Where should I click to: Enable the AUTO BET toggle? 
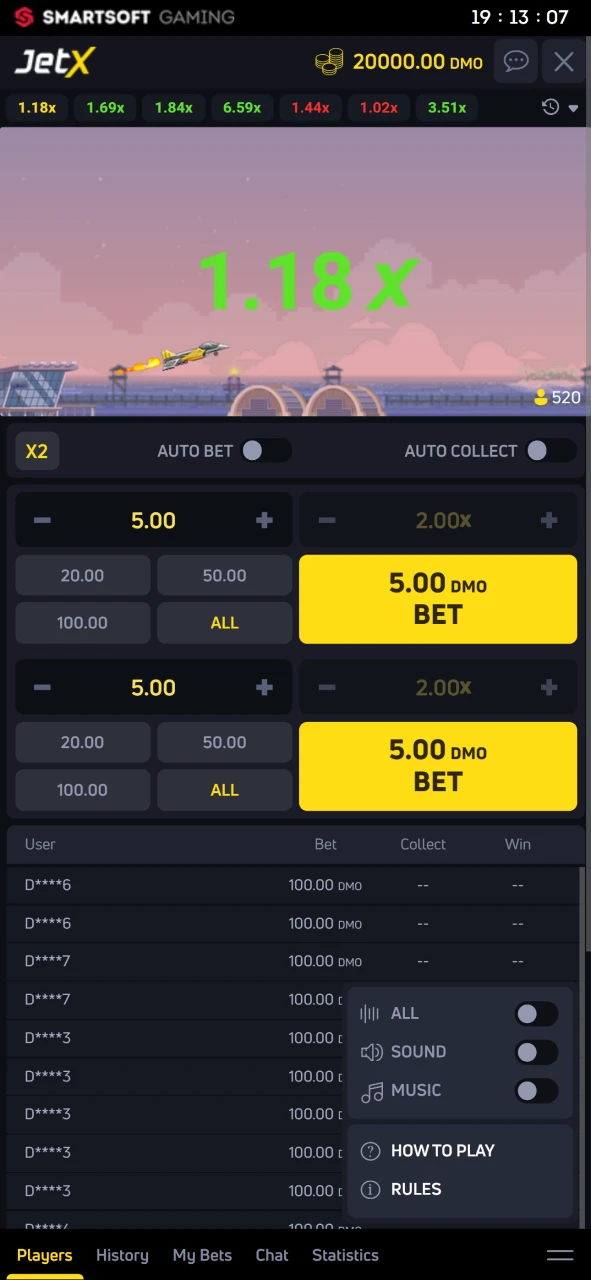click(x=266, y=451)
